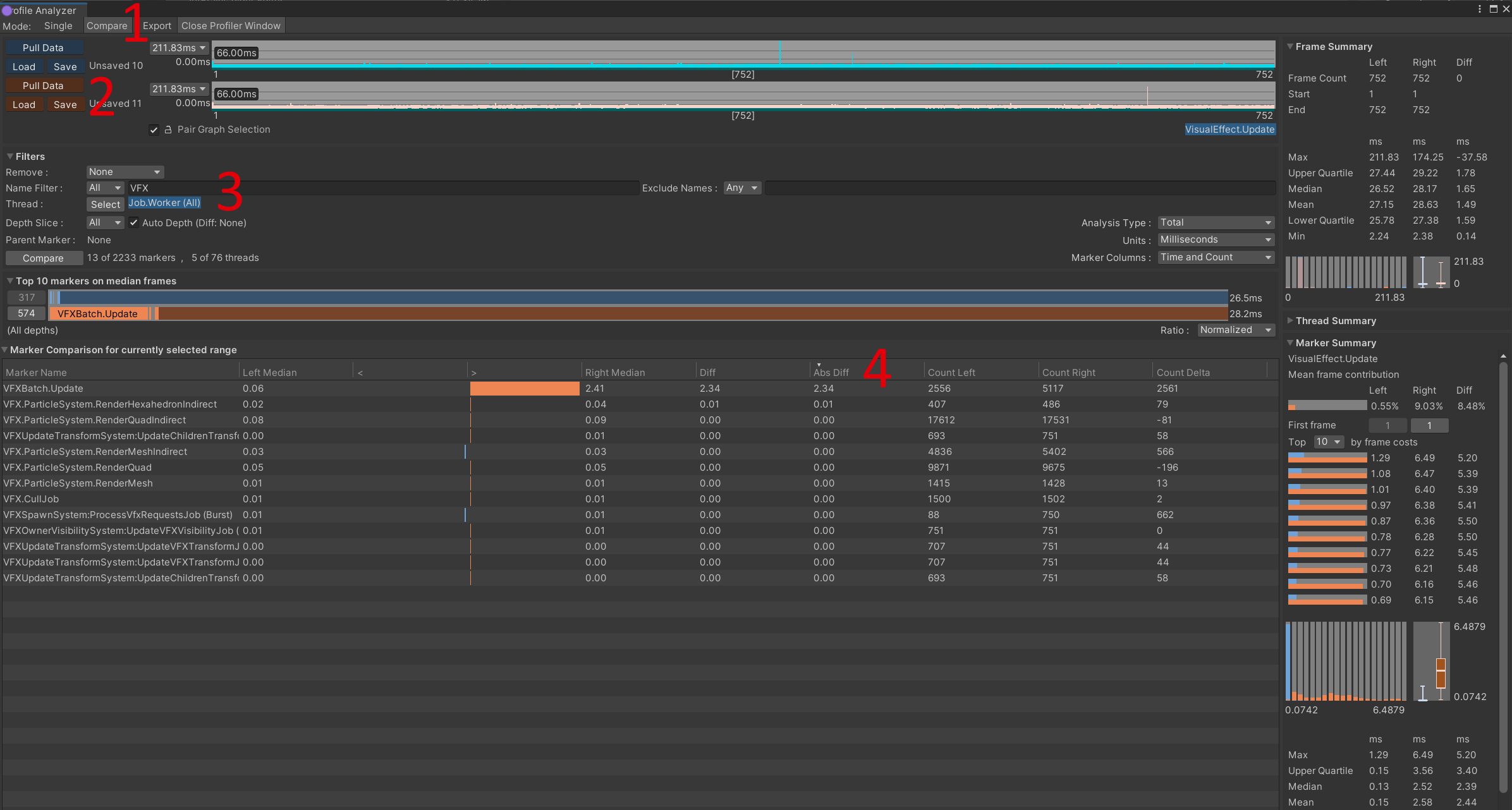Image resolution: width=1512 pixels, height=810 pixels.
Task: Pull Data for the first (blue) data set
Action: (x=43, y=48)
